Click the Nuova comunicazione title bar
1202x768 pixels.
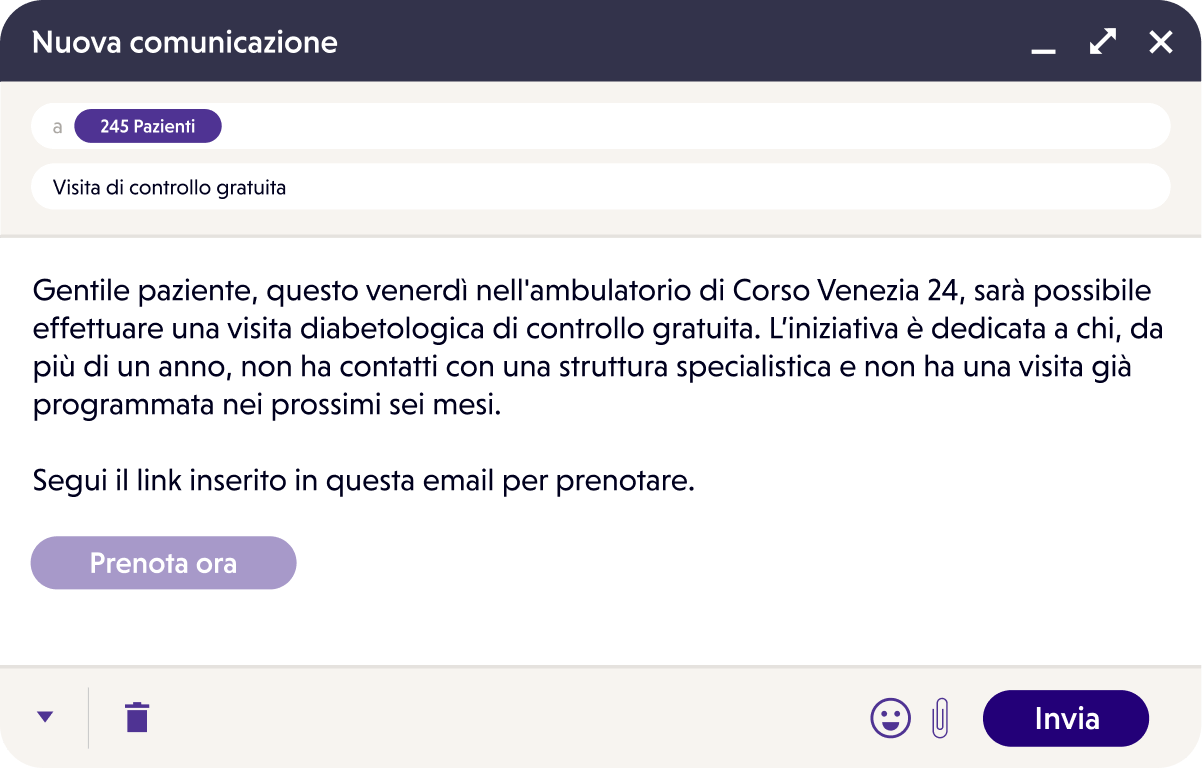pyautogui.click(x=184, y=42)
